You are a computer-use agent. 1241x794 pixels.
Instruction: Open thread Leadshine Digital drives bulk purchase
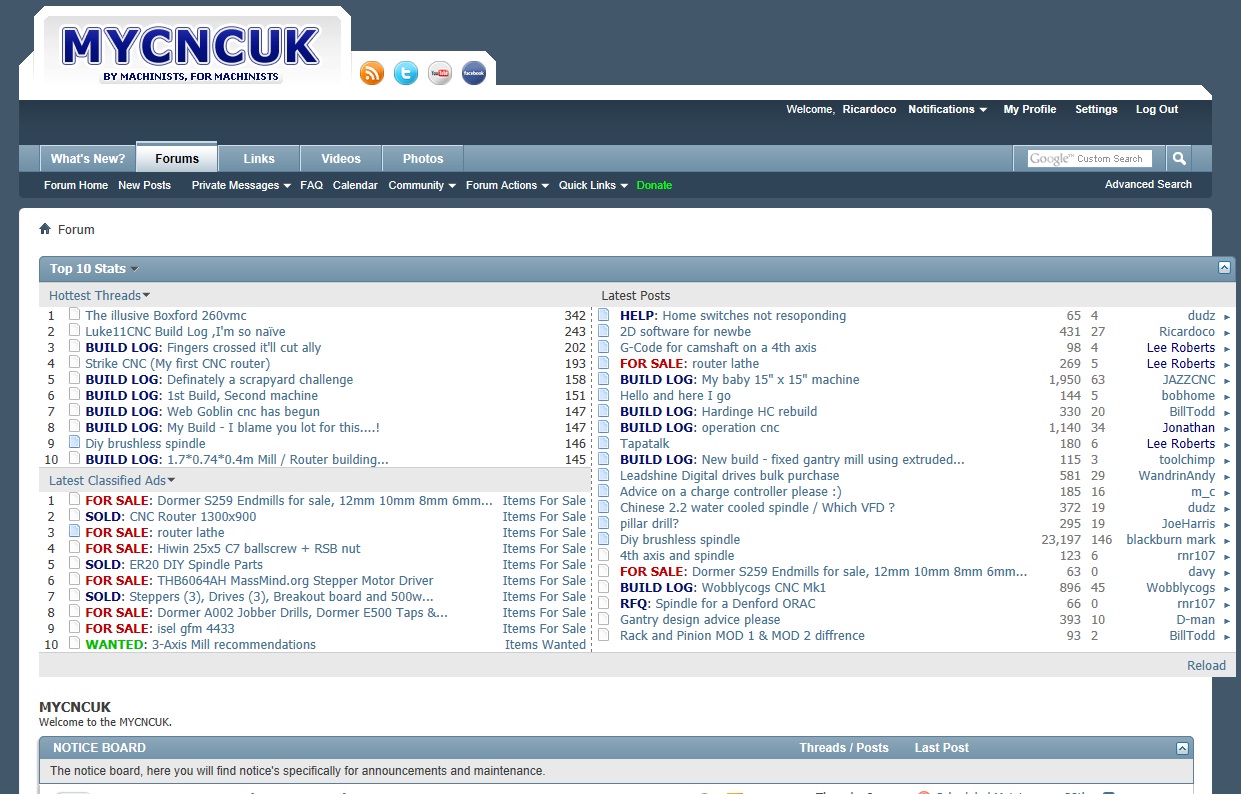729,475
